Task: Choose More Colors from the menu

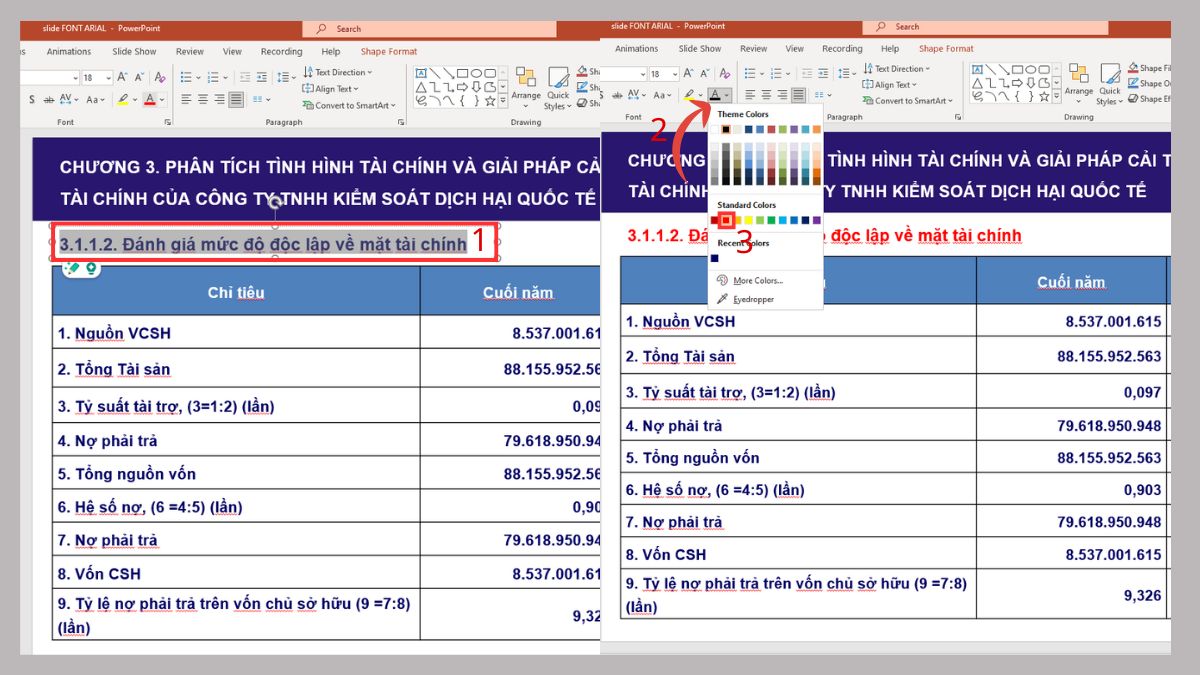Action: coord(758,282)
